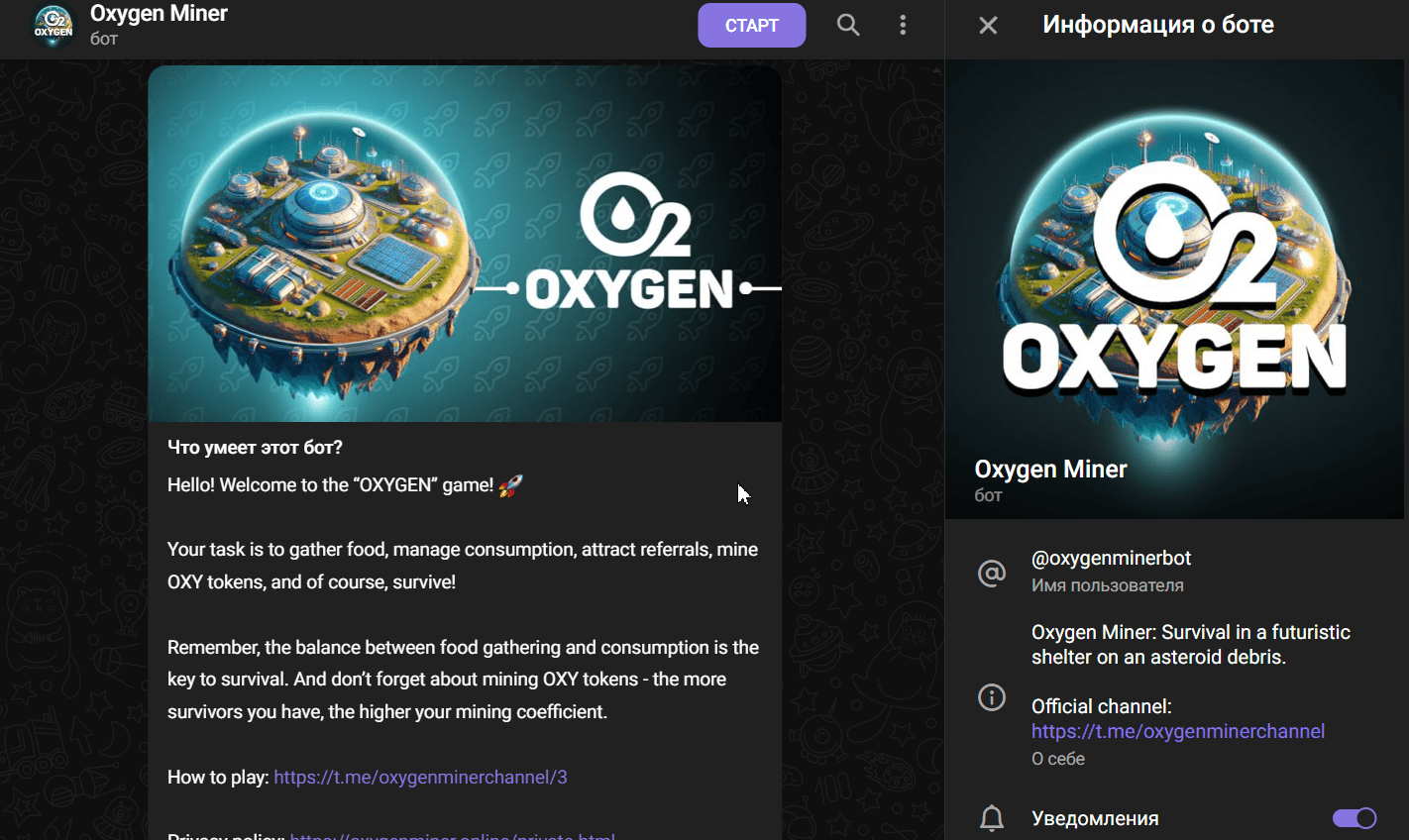Click the purple СТАРТ button
This screenshot has height=840, width=1409.
click(751, 26)
